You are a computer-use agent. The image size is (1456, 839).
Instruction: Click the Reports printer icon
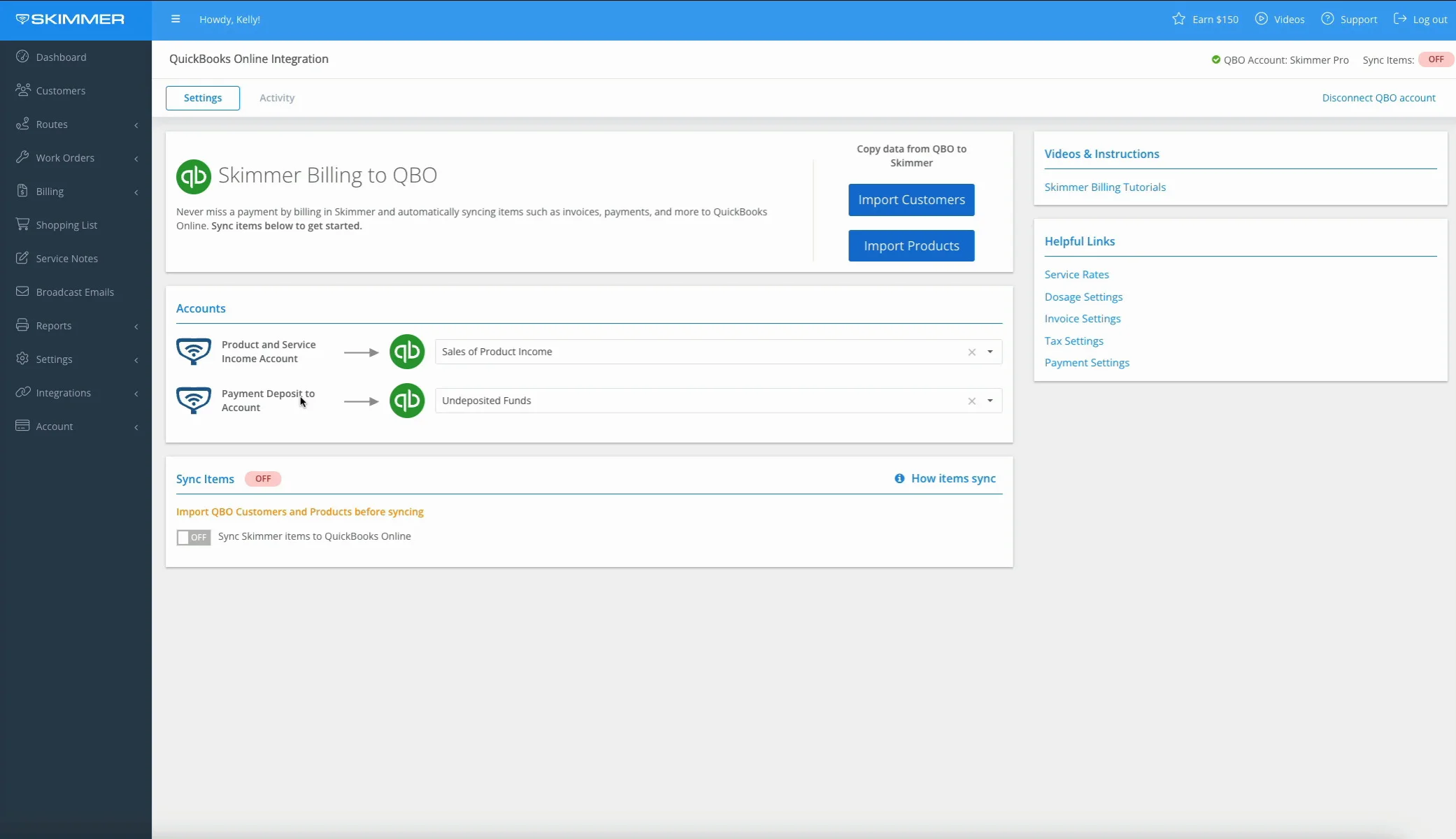(22, 325)
